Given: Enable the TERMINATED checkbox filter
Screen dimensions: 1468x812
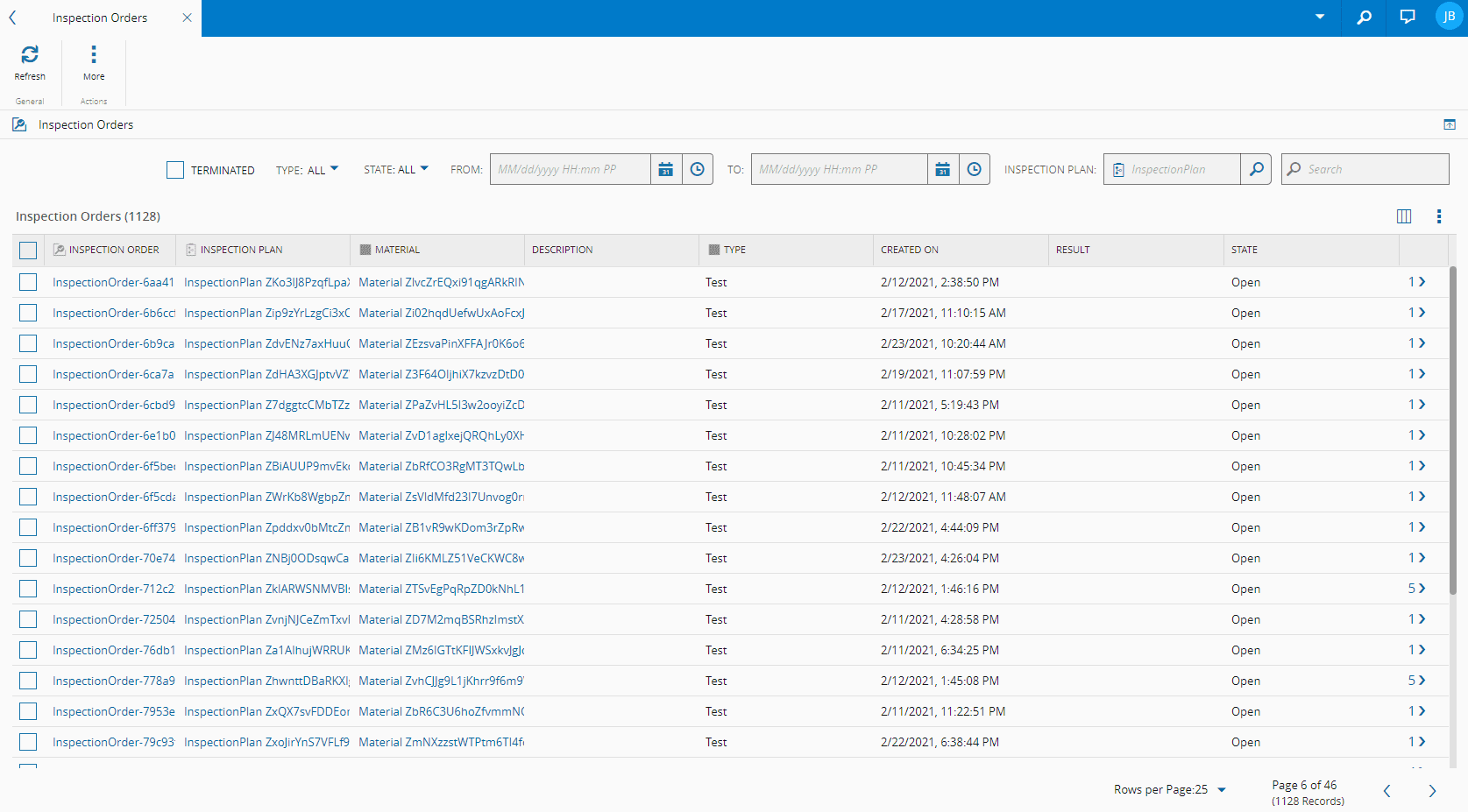Looking at the screenshot, I should 175,170.
